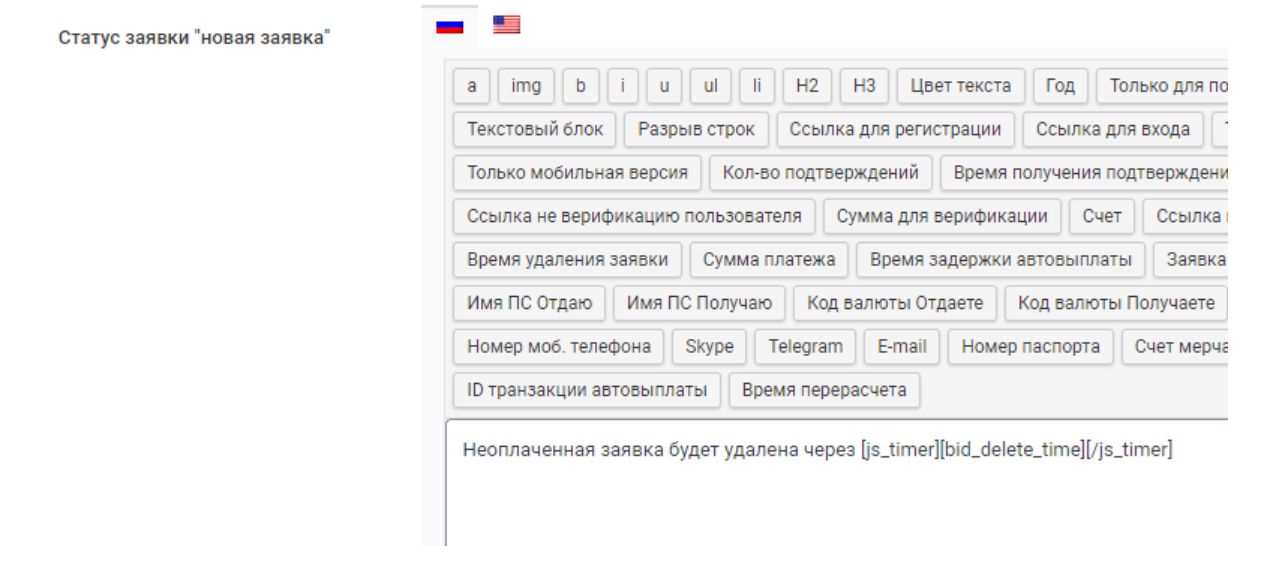Insert list item 'li' tag

pos(757,86)
